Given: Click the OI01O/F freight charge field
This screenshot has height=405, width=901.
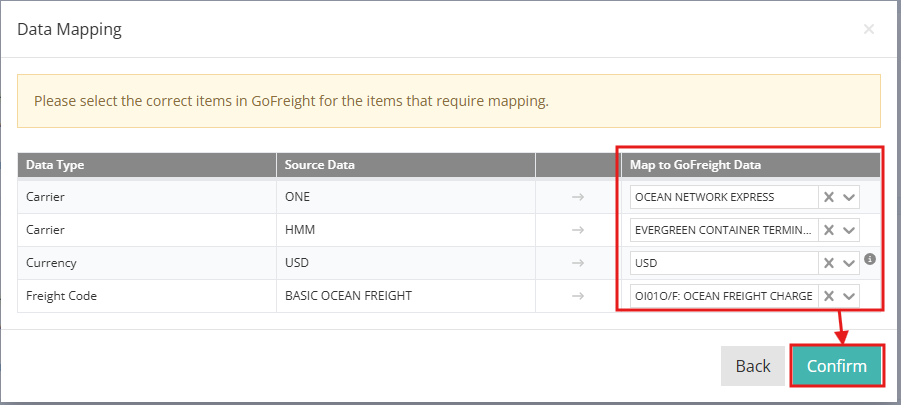Looking at the screenshot, I should [723, 296].
